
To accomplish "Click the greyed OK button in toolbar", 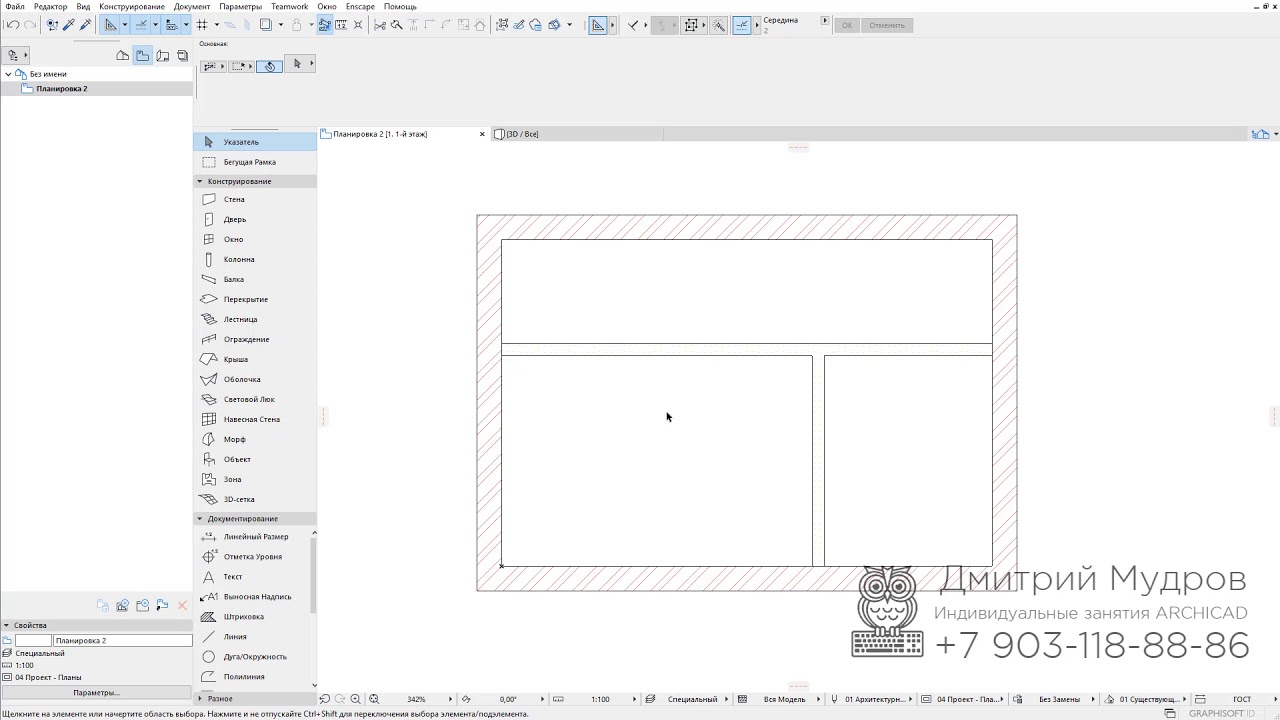I will coord(847,25).
